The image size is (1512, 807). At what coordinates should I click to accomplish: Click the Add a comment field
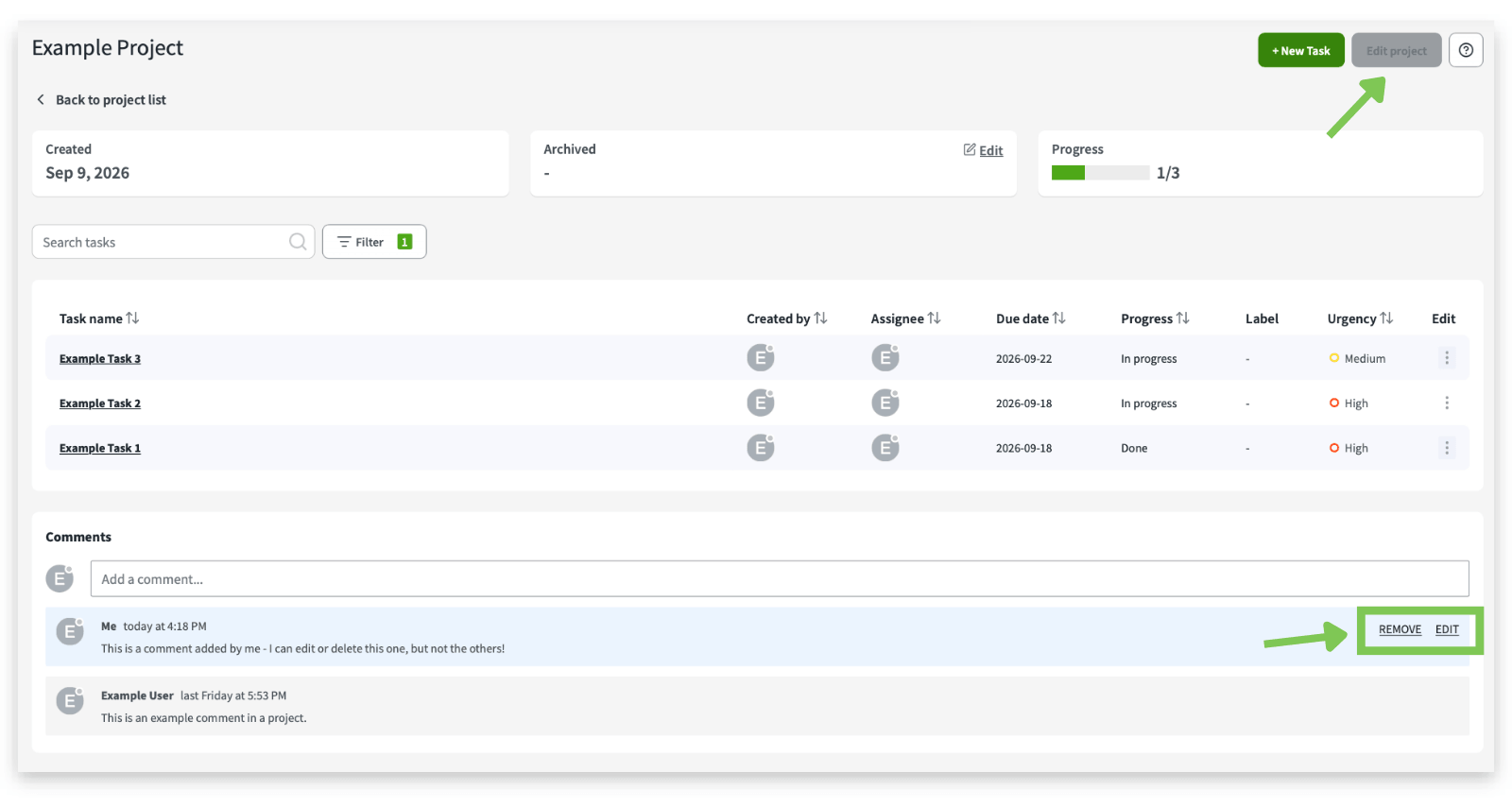780,578
